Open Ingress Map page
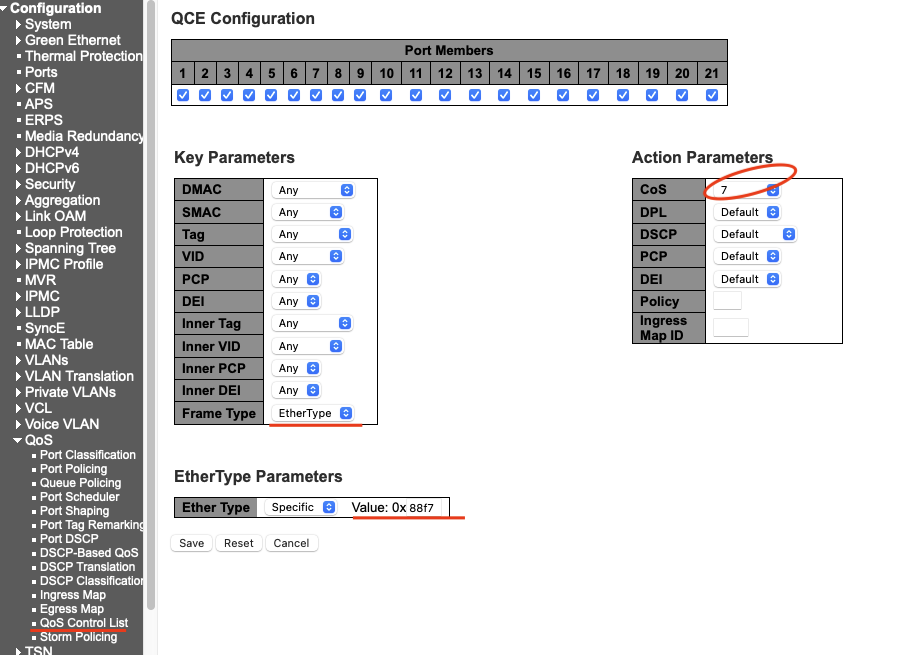The height and width of the screenshot is (655, 908). [73, 595]
